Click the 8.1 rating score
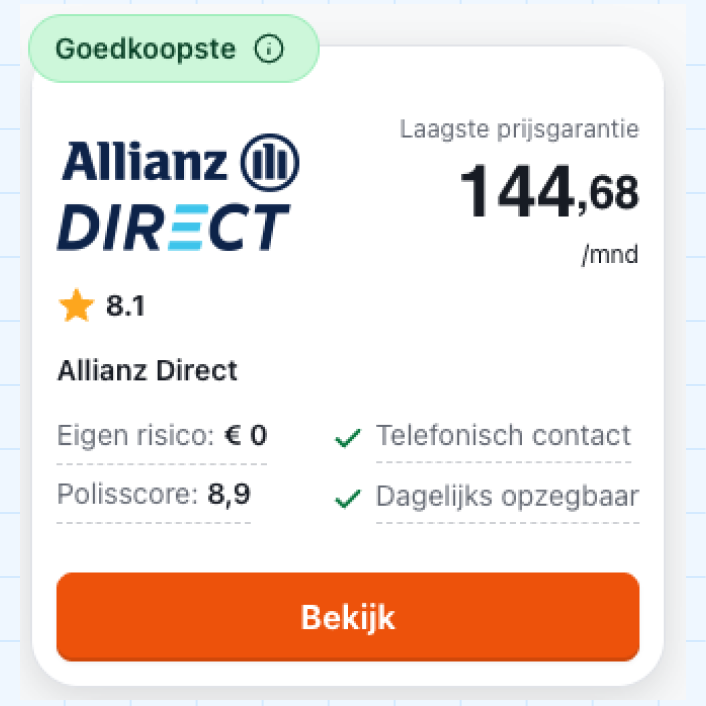Viewport: 706px width, 706px height. [126, 307]
